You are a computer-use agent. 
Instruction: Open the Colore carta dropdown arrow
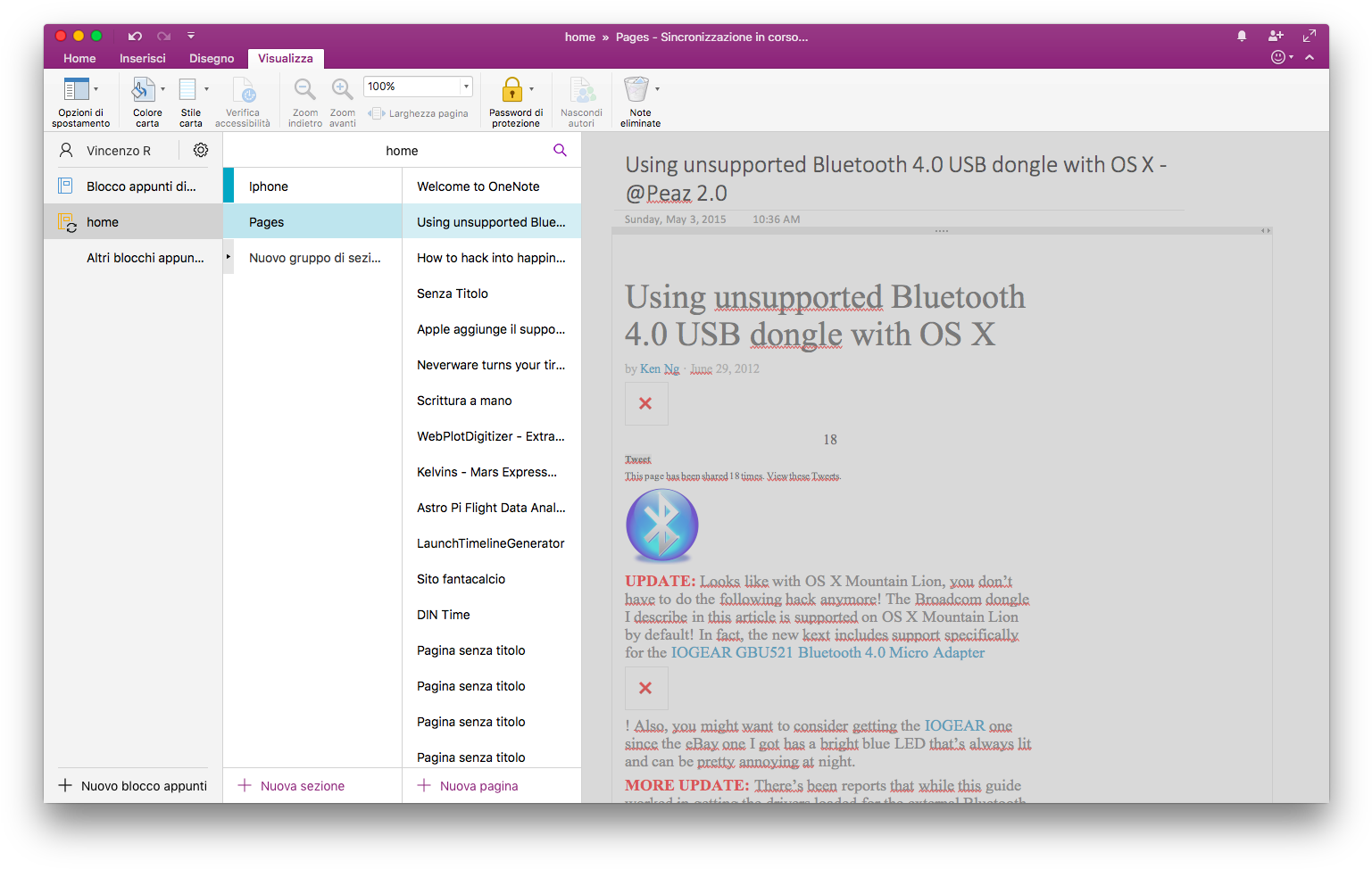pos(162,89)
